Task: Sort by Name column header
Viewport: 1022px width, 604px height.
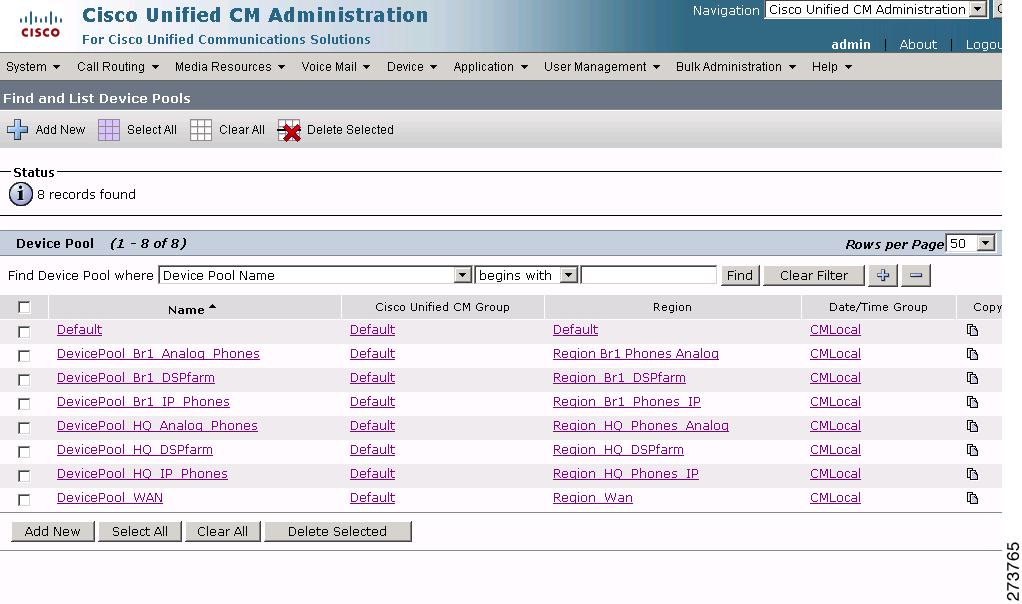Action: 192,309
